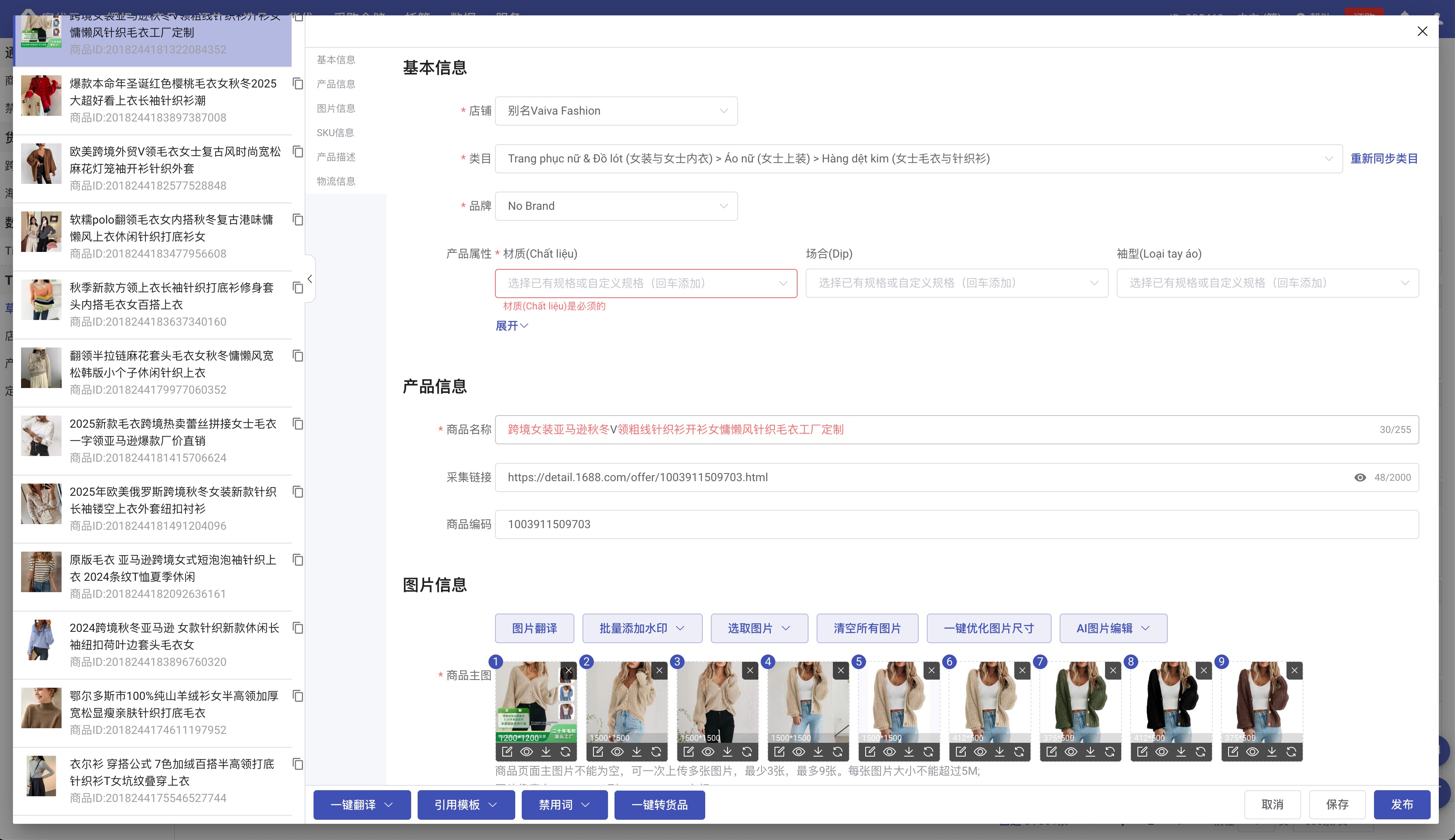The height and width of the screenshot is (840, 1455).
Task: Preview main image 6 with eye icon
Action: (980, 752)
